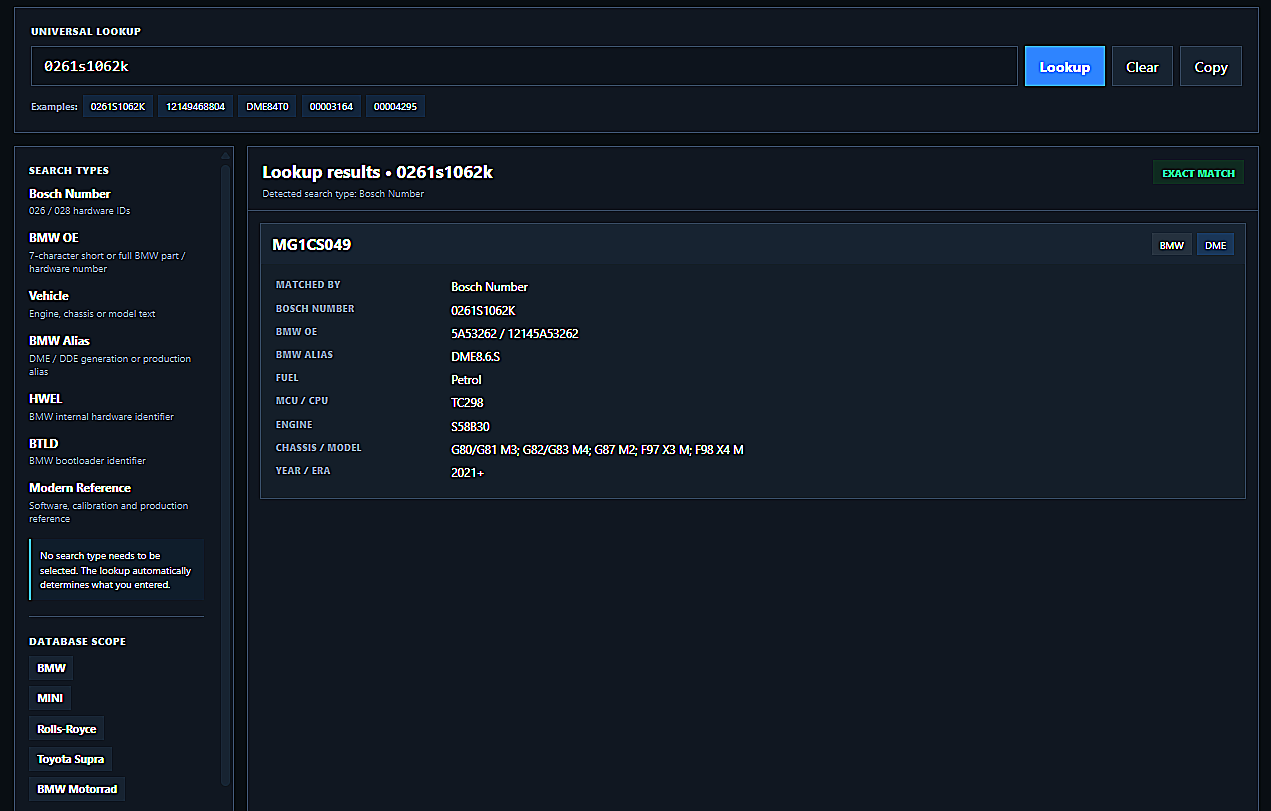Click the MINI database scope chip
The width and height of the screenshot is (1271, 811).
click(x=50, y=698)
